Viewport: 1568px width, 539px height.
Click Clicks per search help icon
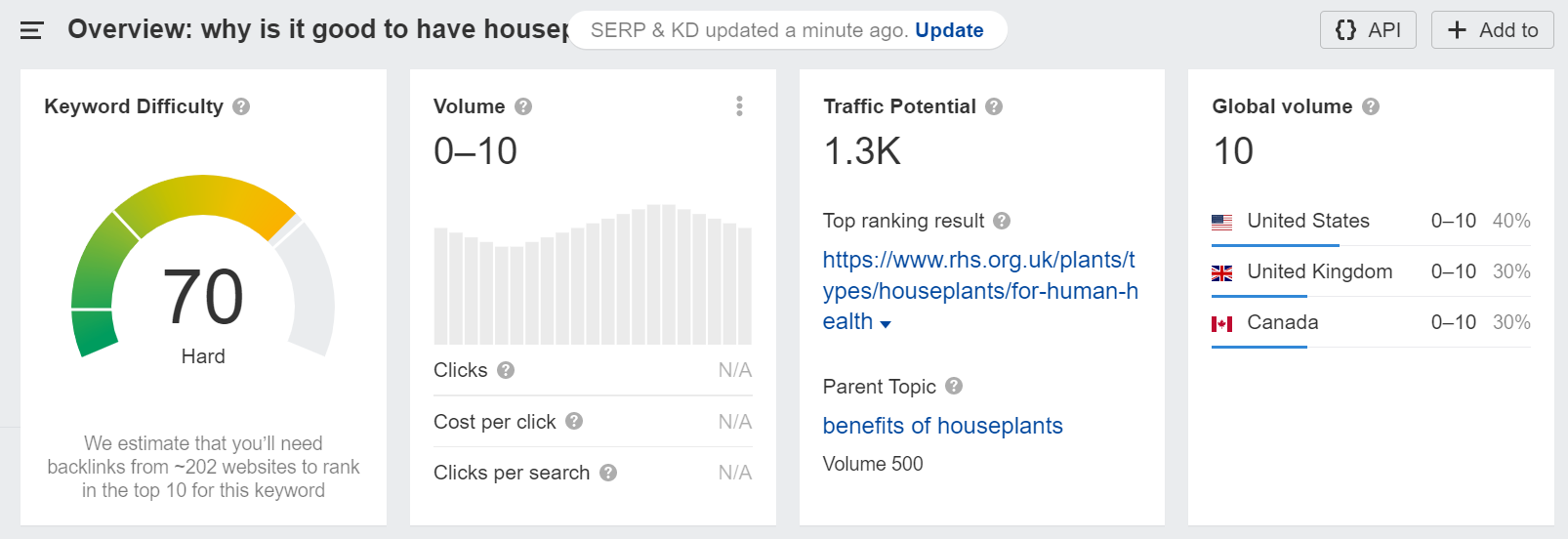[x=608, y=473]
